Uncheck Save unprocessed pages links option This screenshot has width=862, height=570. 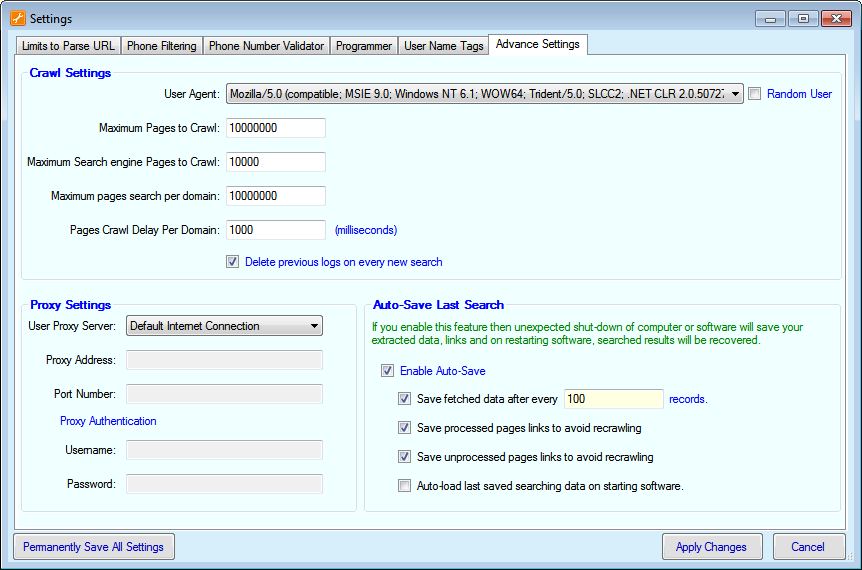(405, 457)
